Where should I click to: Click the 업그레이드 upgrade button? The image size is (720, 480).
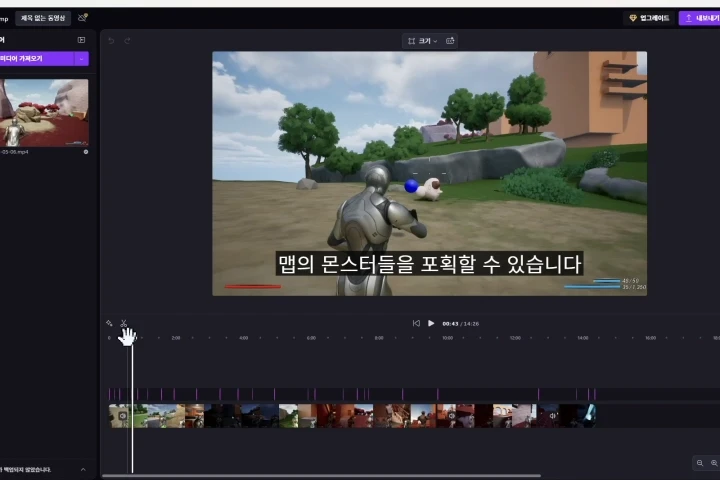(649, 18)
